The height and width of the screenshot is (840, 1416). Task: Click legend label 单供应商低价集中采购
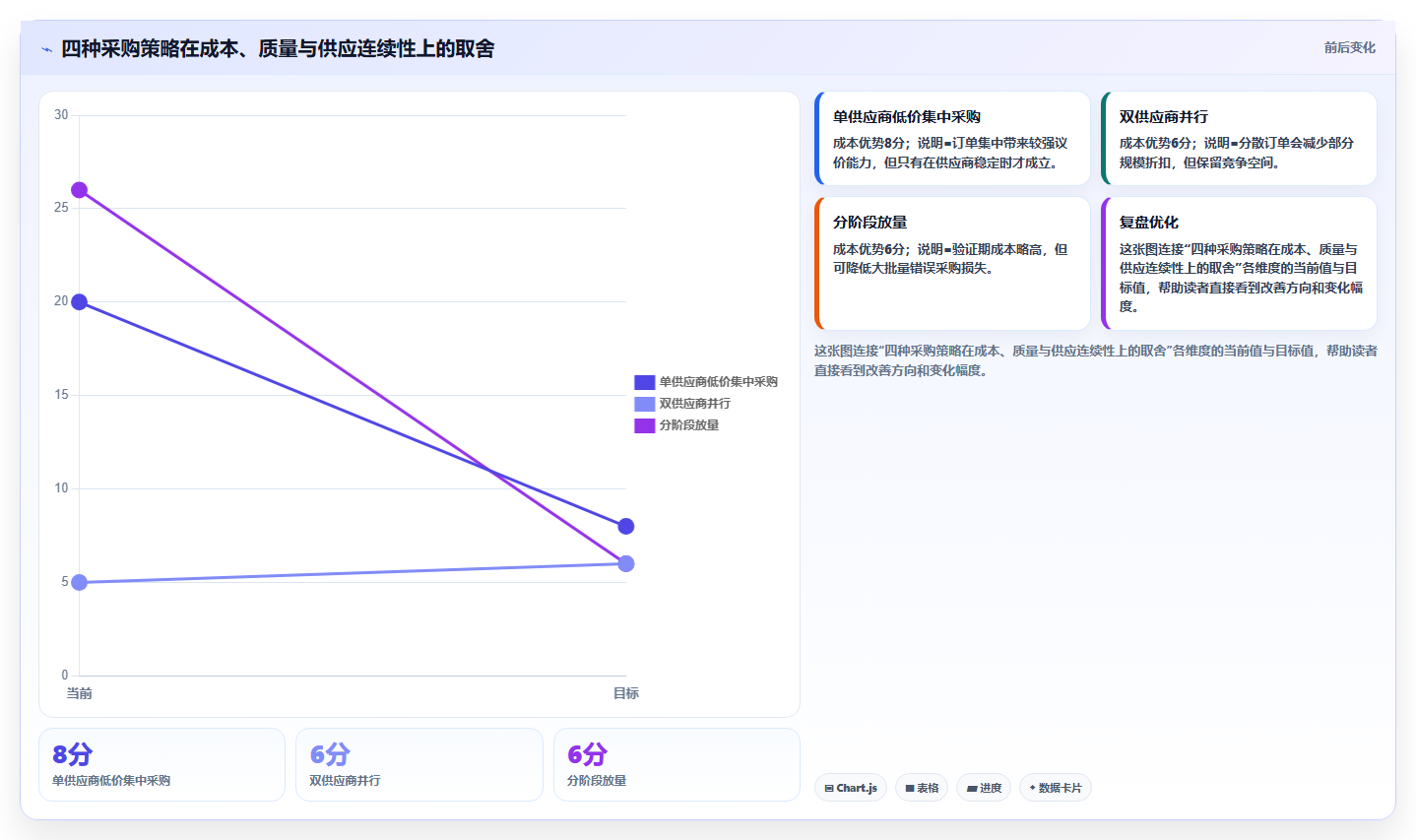[719, 382]
